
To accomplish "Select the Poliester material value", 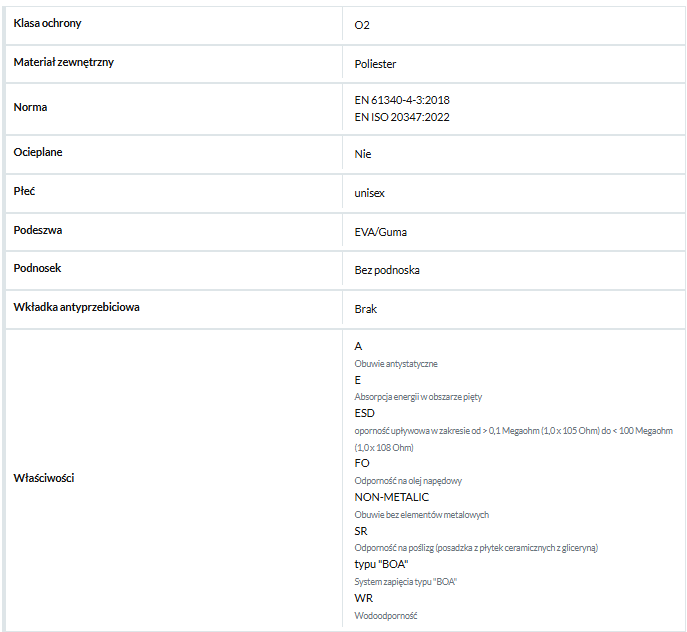I will 375,64.
